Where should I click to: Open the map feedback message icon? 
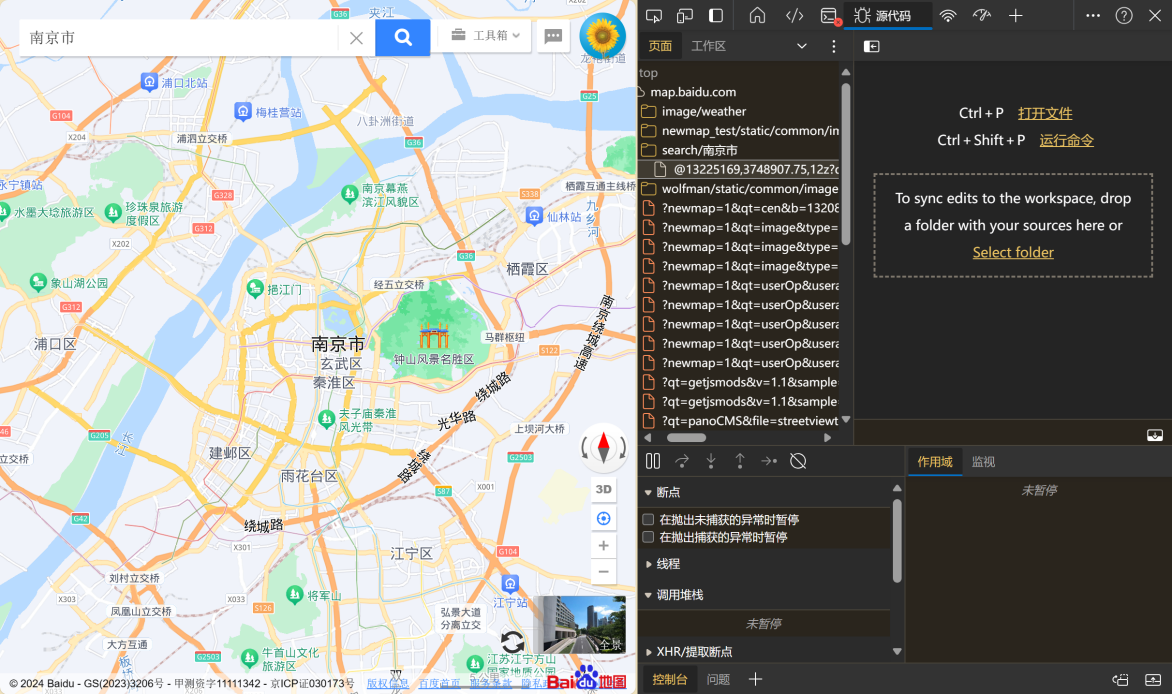(553, 36)
